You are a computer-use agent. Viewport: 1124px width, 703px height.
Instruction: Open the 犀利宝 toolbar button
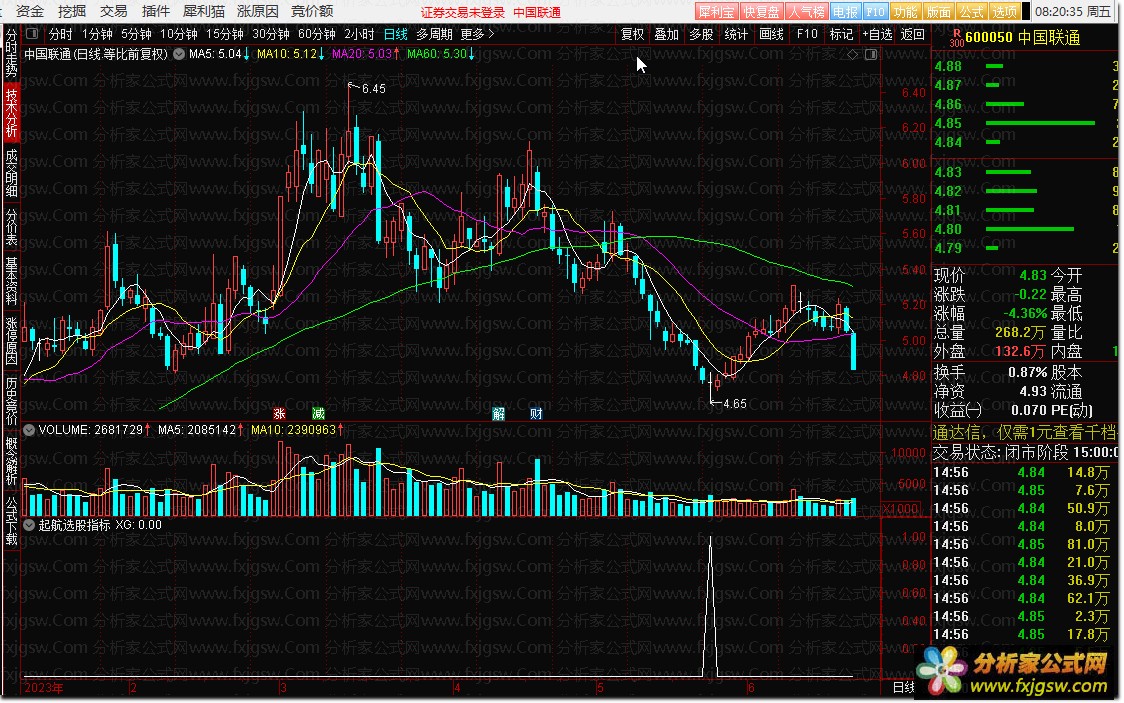pyautogui.click(x=716, y=11)
